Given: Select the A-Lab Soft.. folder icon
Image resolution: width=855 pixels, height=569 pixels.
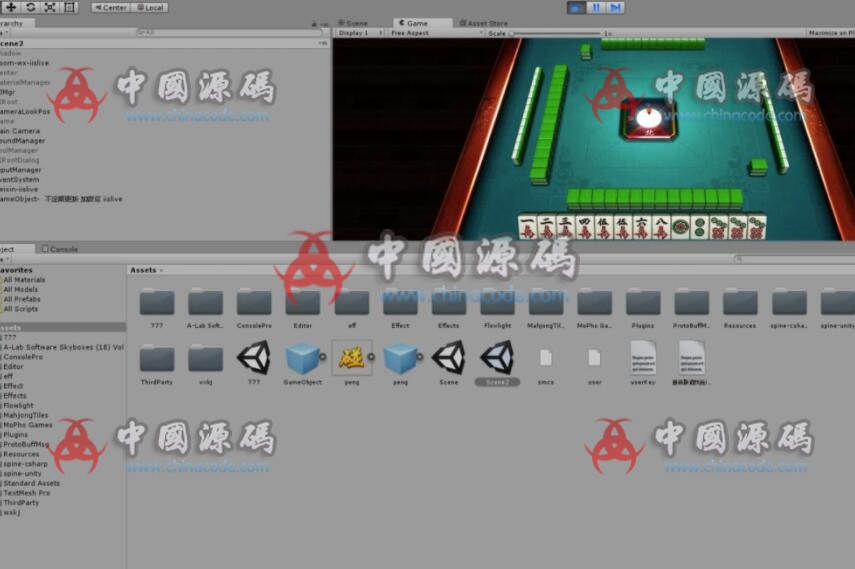Looking at the screenshot, I should [x=205, y=303].
